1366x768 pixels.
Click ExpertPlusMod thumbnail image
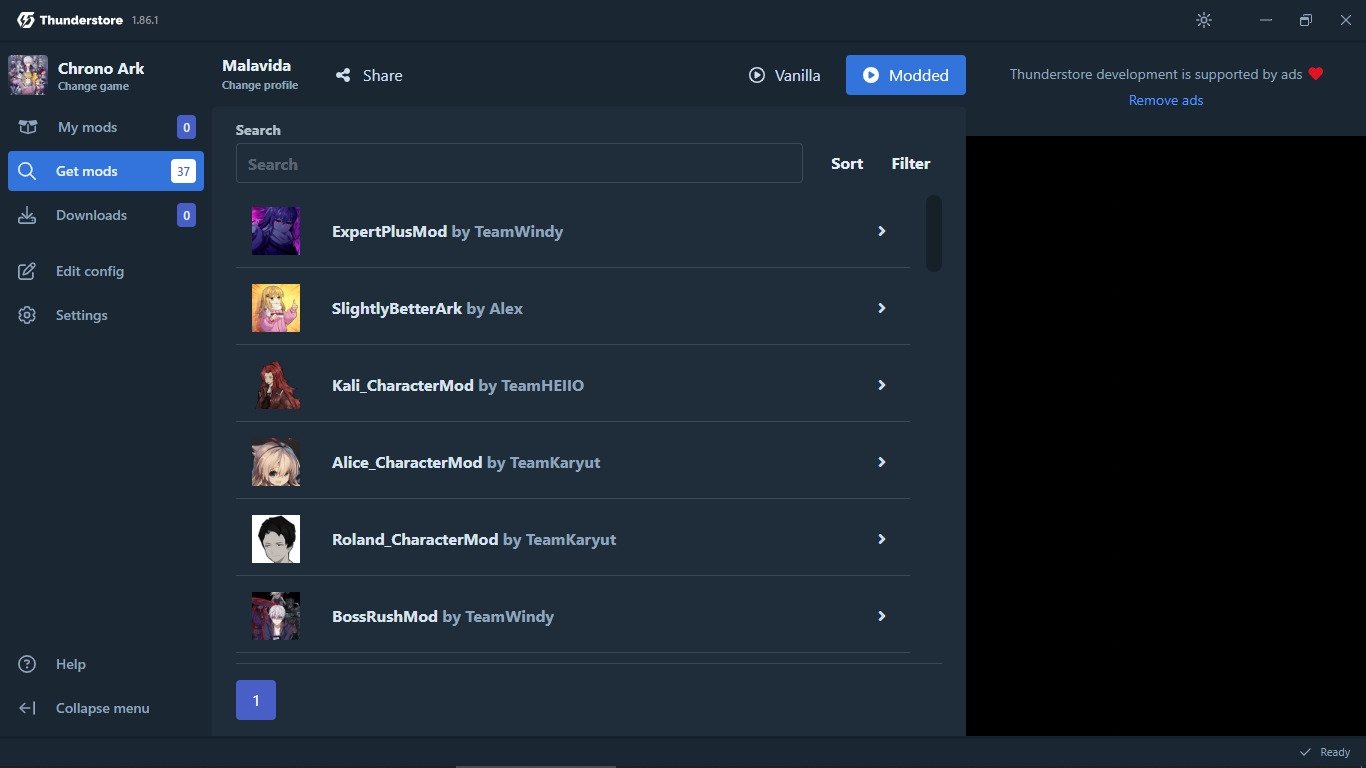[x=276, y=231]
